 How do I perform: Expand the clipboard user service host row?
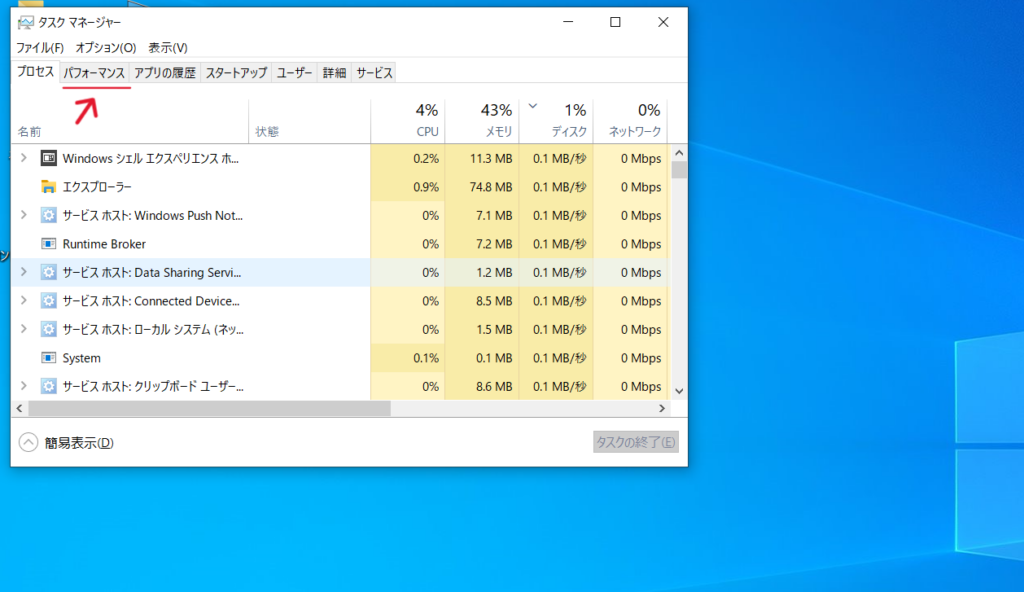pos(24,386)
